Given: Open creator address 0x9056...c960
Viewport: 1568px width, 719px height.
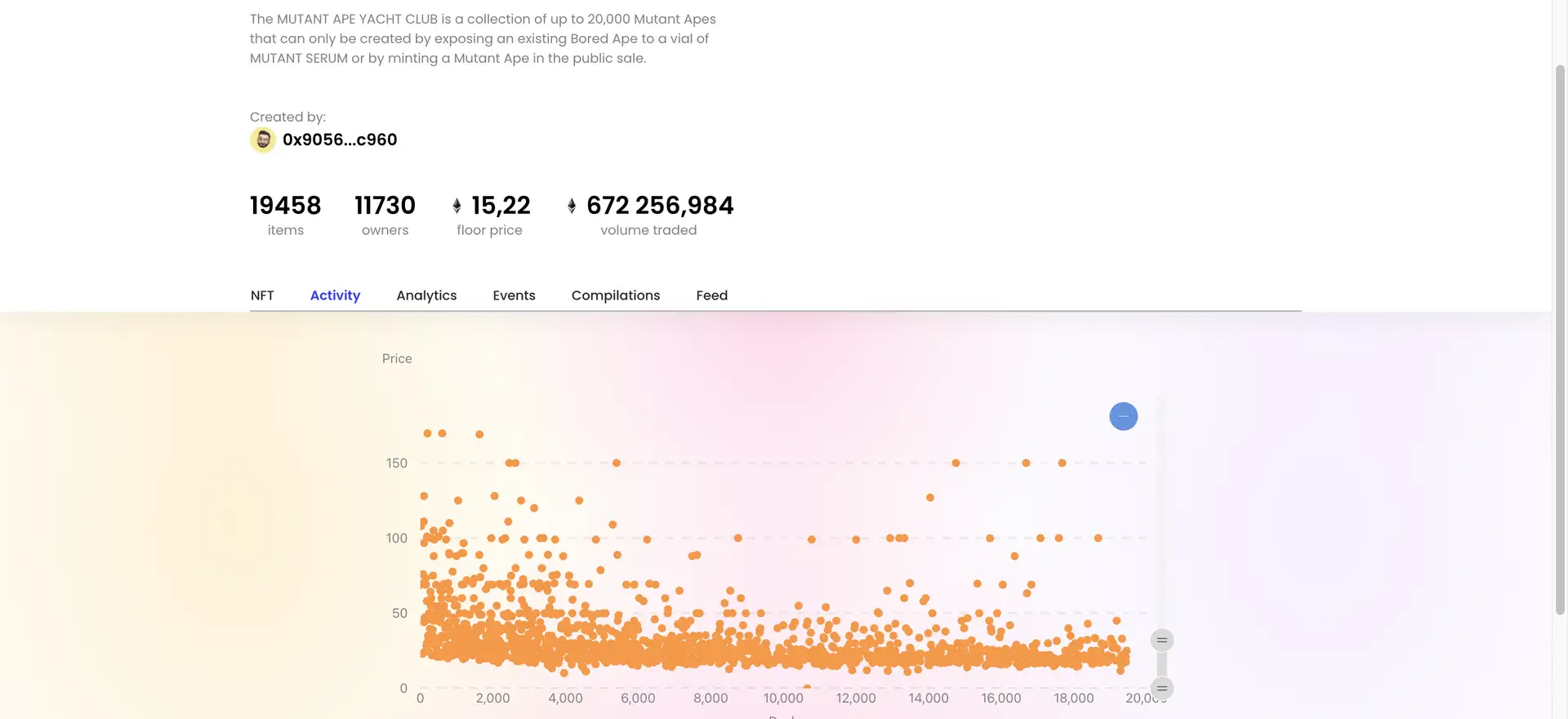Looking at the screenshot, I should point(340,140).
